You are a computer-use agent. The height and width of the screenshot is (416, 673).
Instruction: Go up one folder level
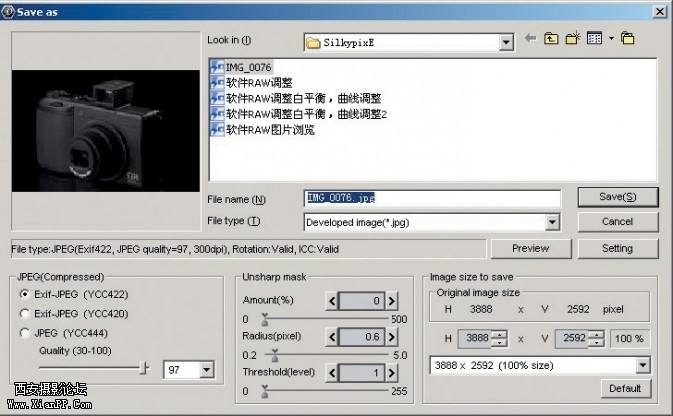click(551, 40)
